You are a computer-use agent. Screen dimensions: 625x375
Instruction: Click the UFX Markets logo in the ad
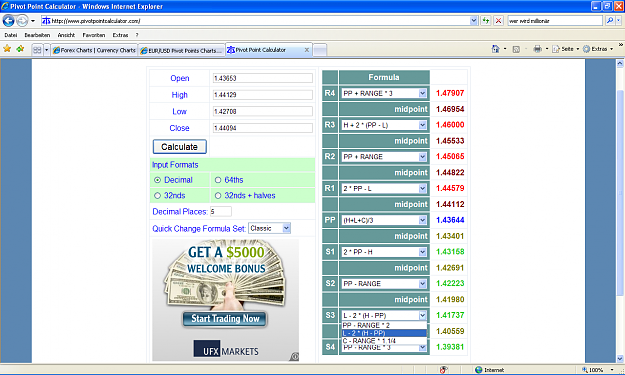(226, 349)
